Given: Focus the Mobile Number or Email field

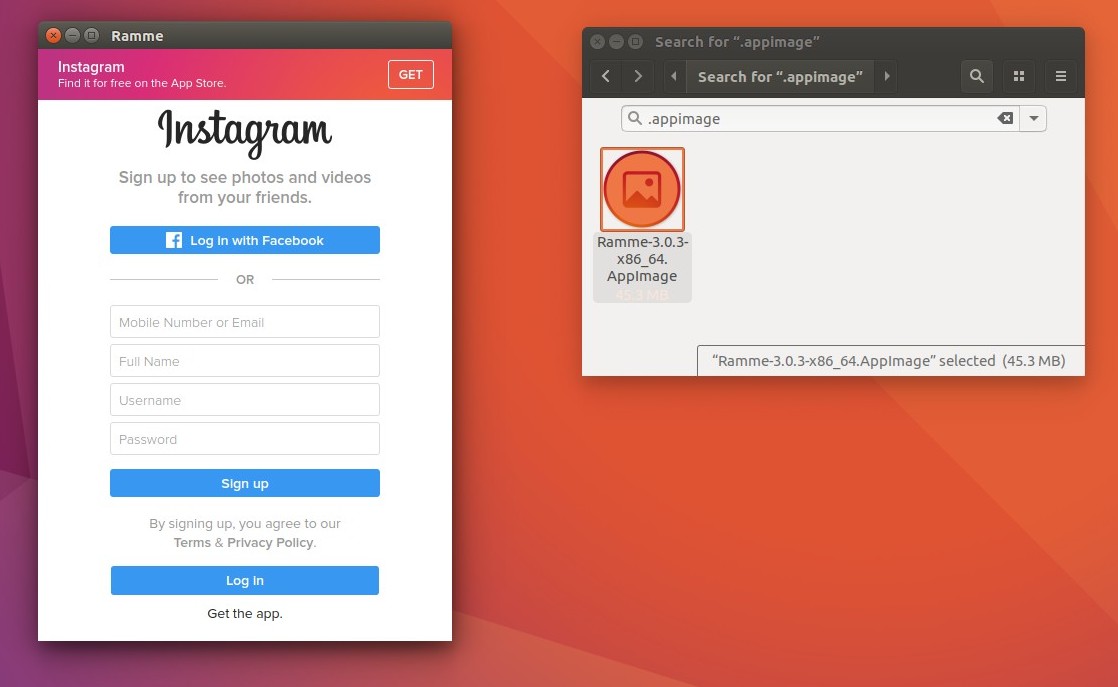Looking at the screenshot, I should click(245, 321).
